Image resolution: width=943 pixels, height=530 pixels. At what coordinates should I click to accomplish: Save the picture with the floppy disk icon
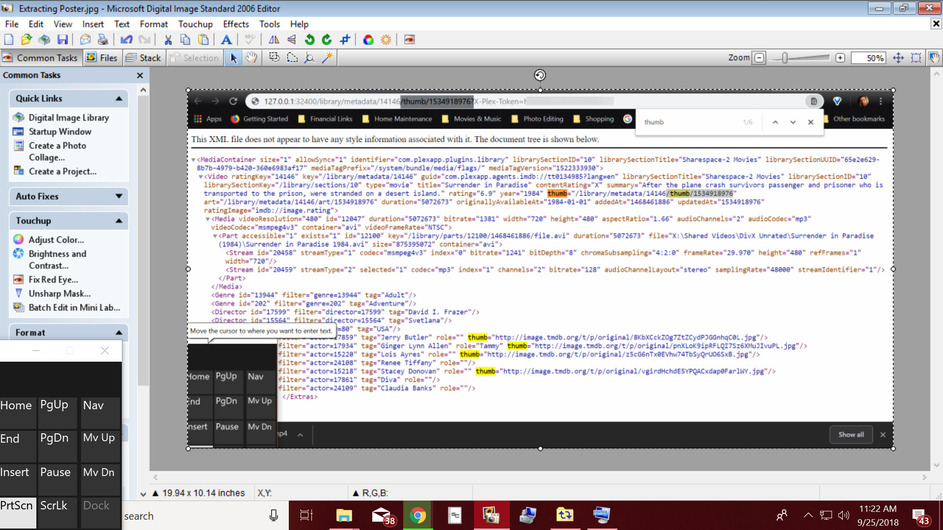63,40
